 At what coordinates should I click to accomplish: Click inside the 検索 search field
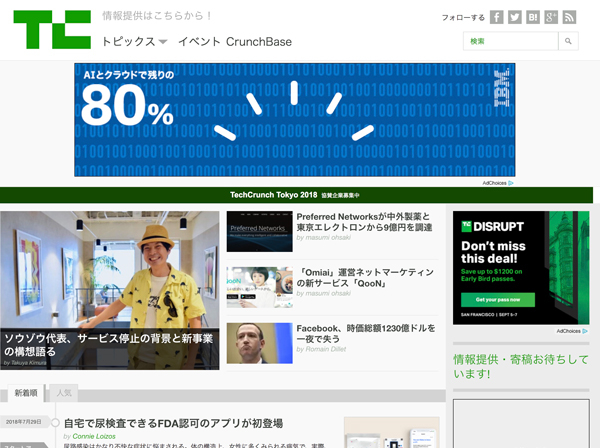510,41
